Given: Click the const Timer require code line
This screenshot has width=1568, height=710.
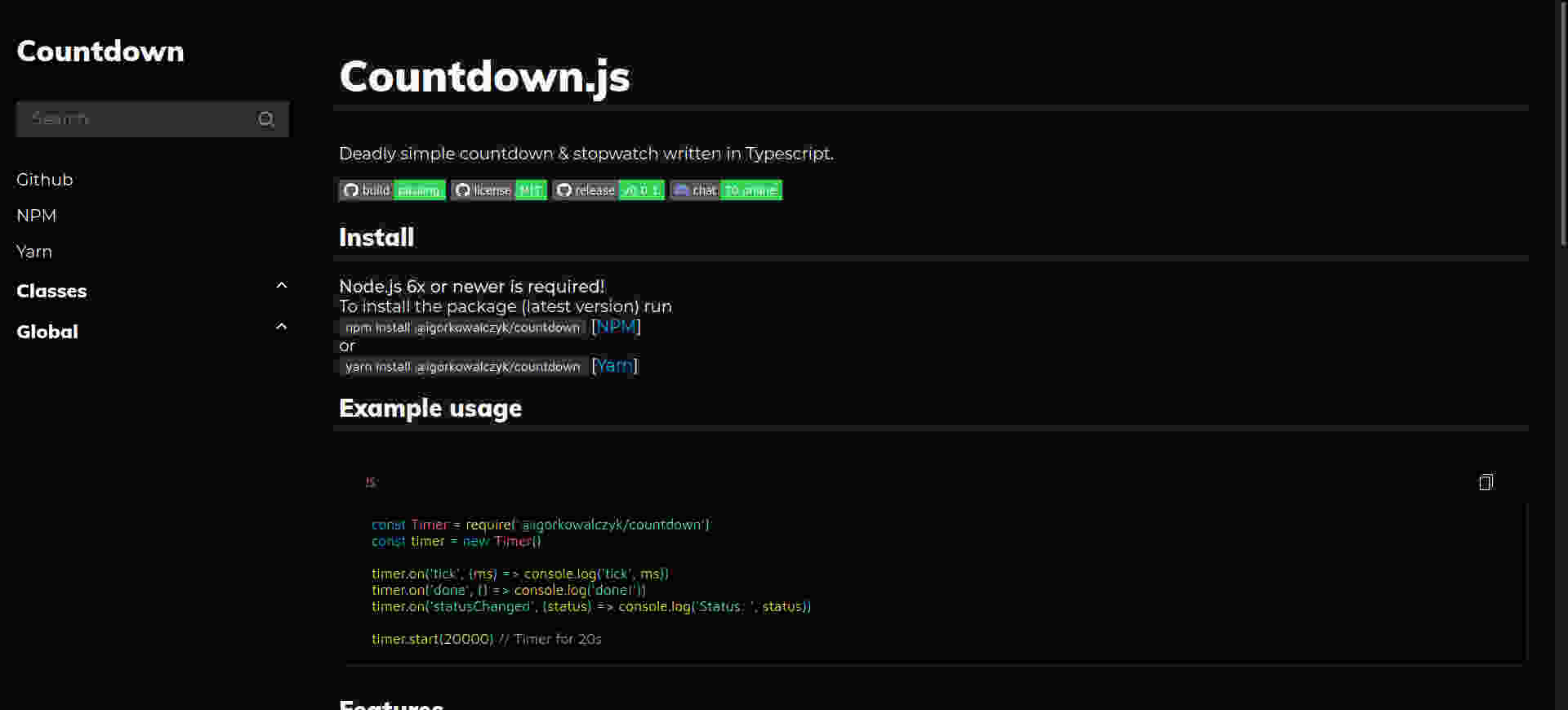Looking at the screenshot, I should (x=541, y=525).
